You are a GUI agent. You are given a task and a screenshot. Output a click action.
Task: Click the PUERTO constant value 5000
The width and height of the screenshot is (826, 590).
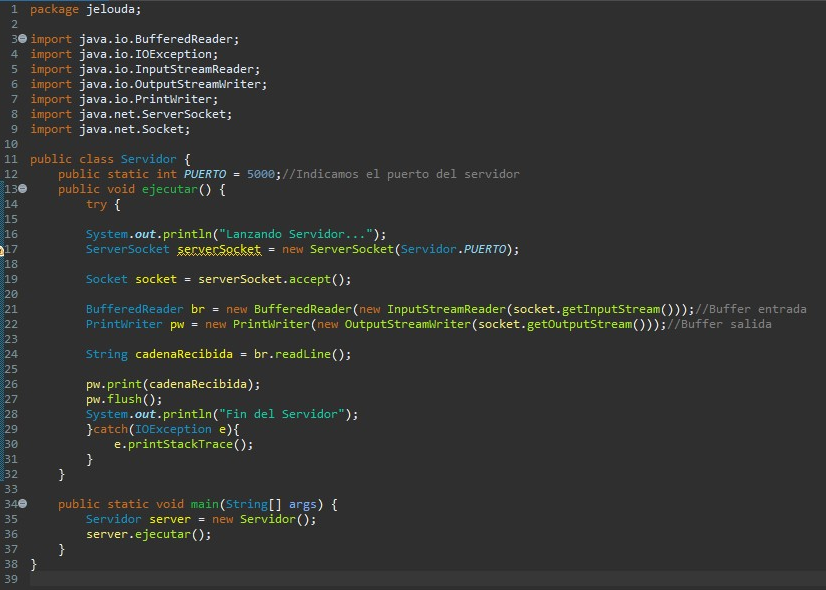tap(260, 174)
